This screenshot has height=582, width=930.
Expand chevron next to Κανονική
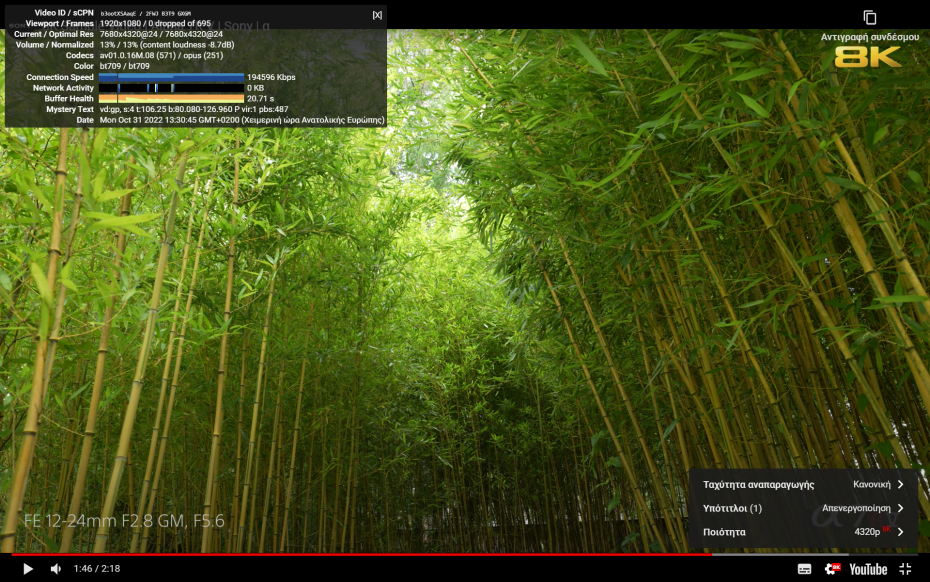coord(901,485)
